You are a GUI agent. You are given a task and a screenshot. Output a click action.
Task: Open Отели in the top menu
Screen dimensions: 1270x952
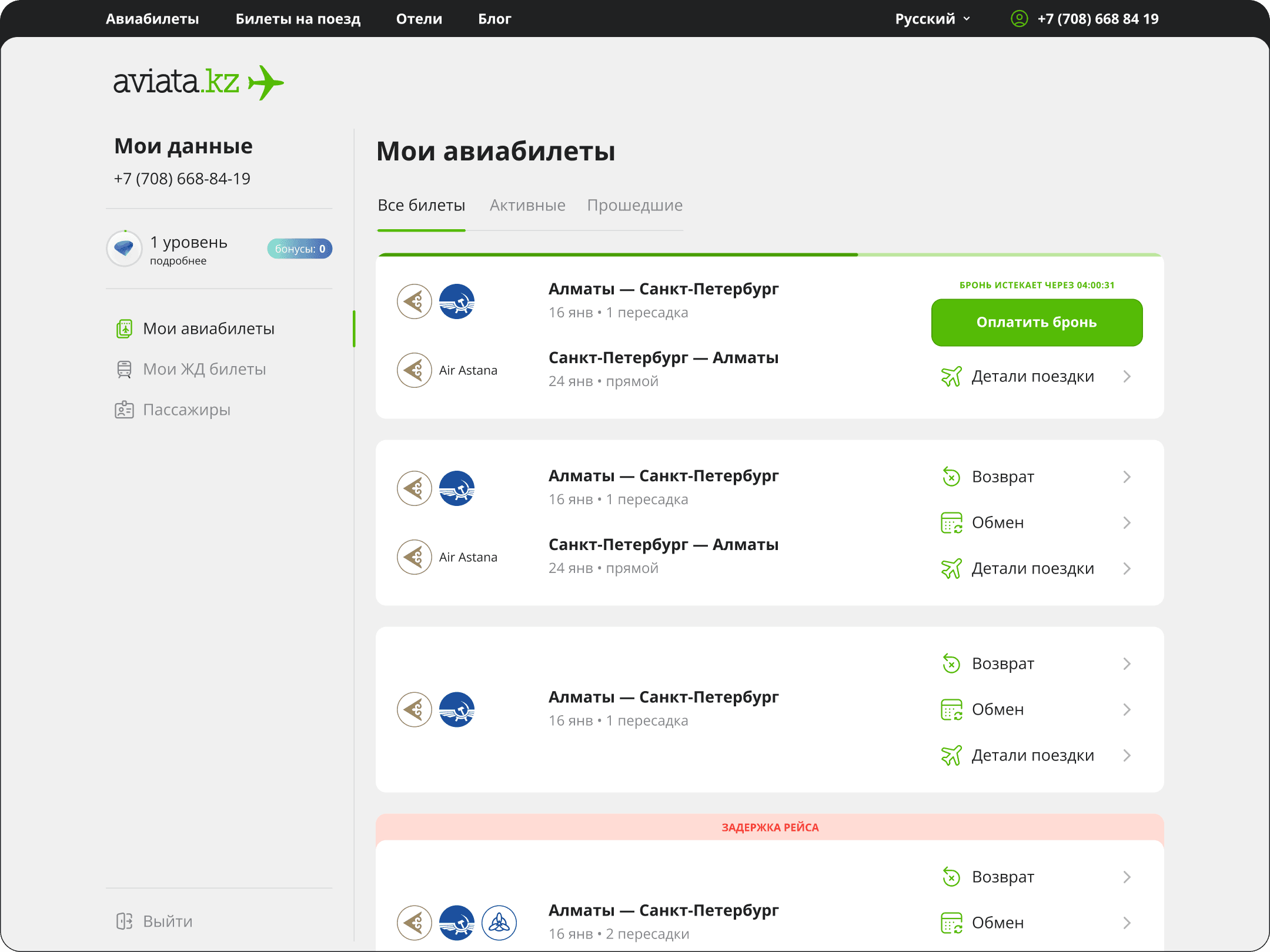click(x=419, y=19)
